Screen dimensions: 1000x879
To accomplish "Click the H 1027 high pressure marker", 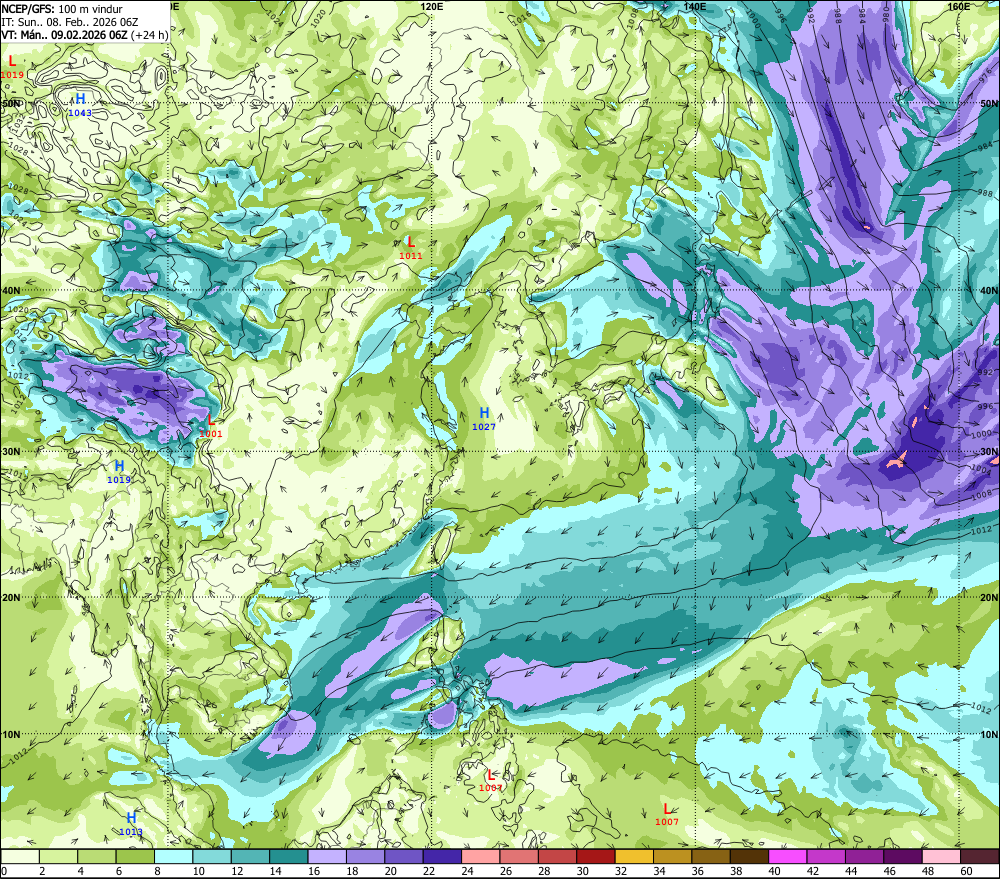I will [484, 418].
